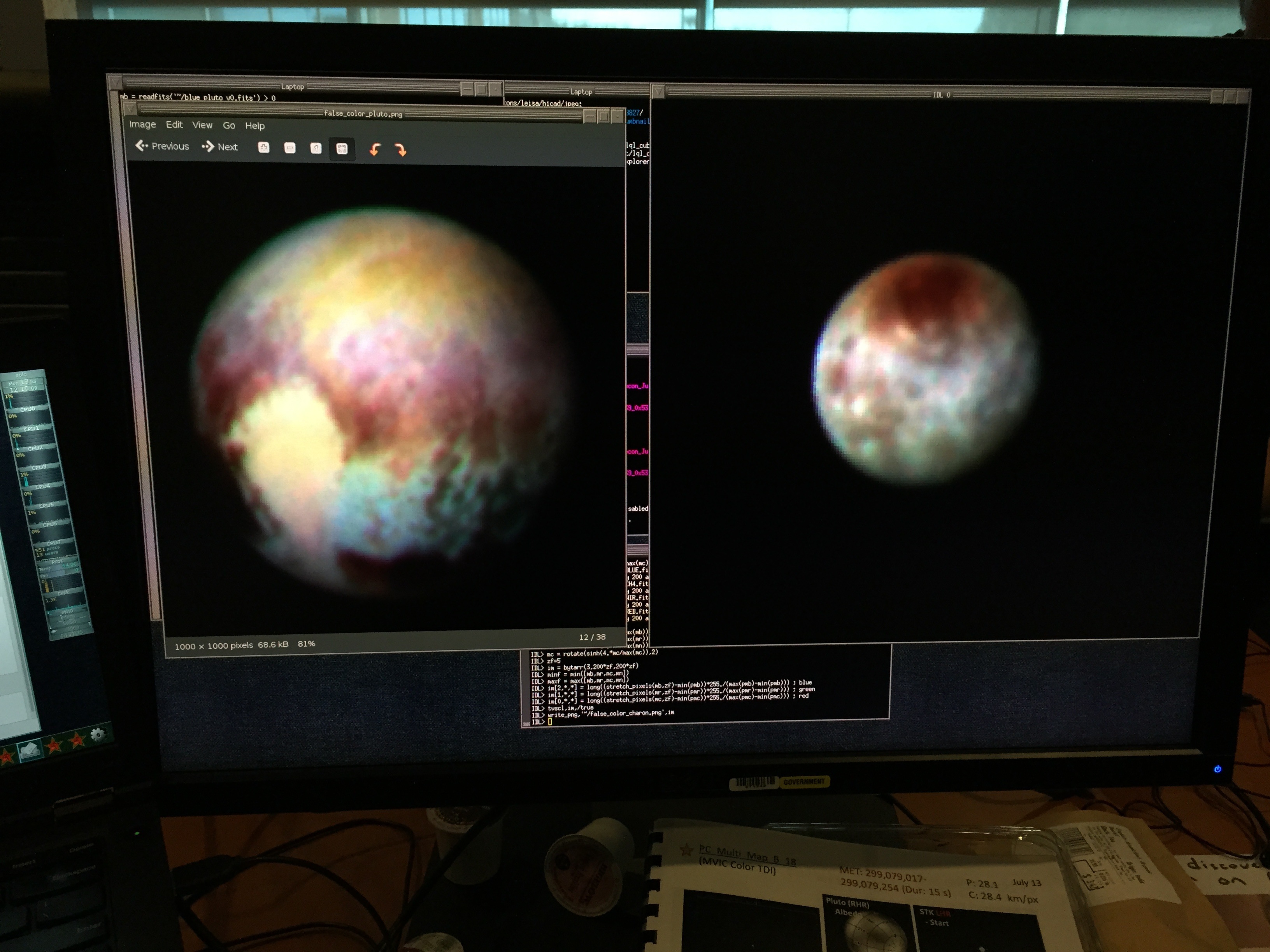
Task: Click the '68.6 kB' file size text
Action: coord(273,644)
